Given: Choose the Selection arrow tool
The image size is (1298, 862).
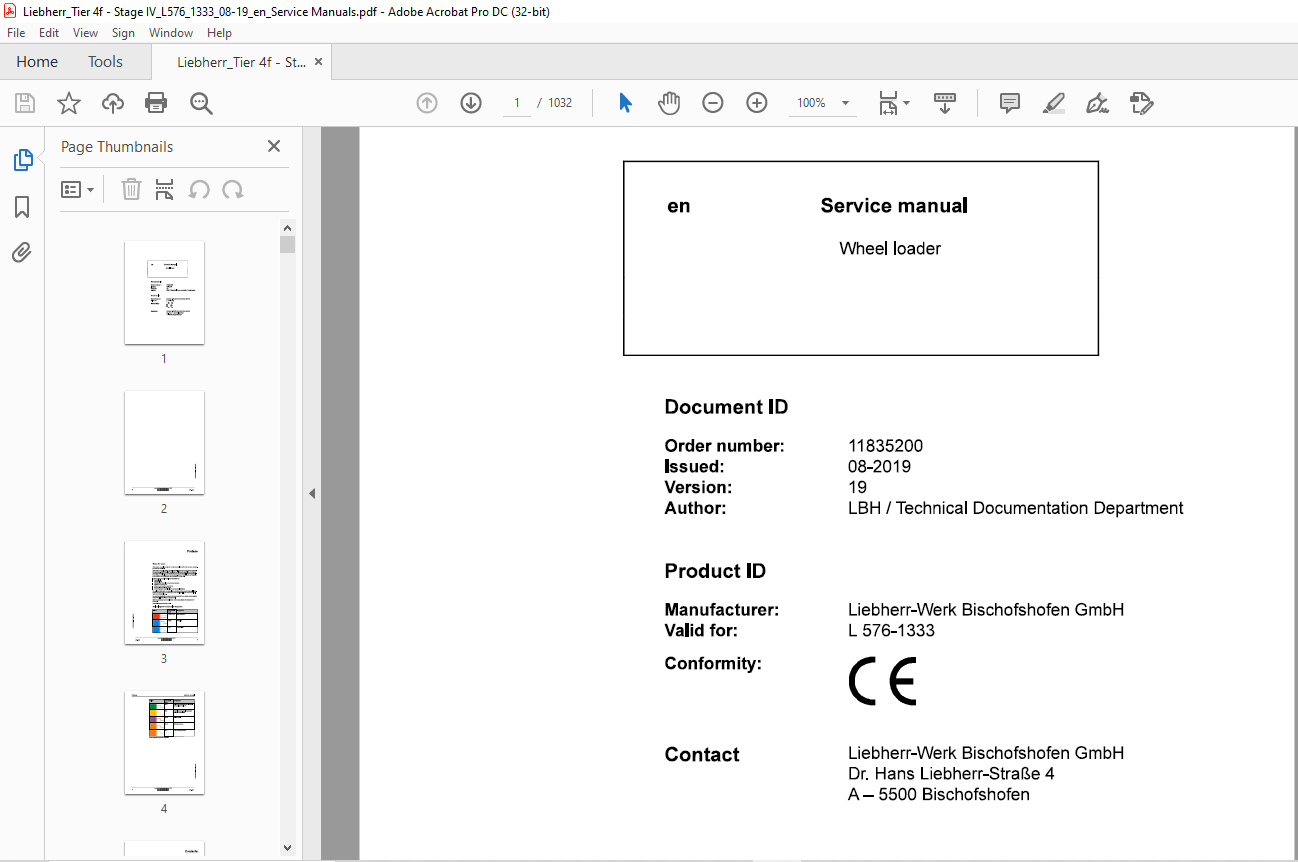Looking at the screenshot, I should pyautogui.click(x=625, y=103).
